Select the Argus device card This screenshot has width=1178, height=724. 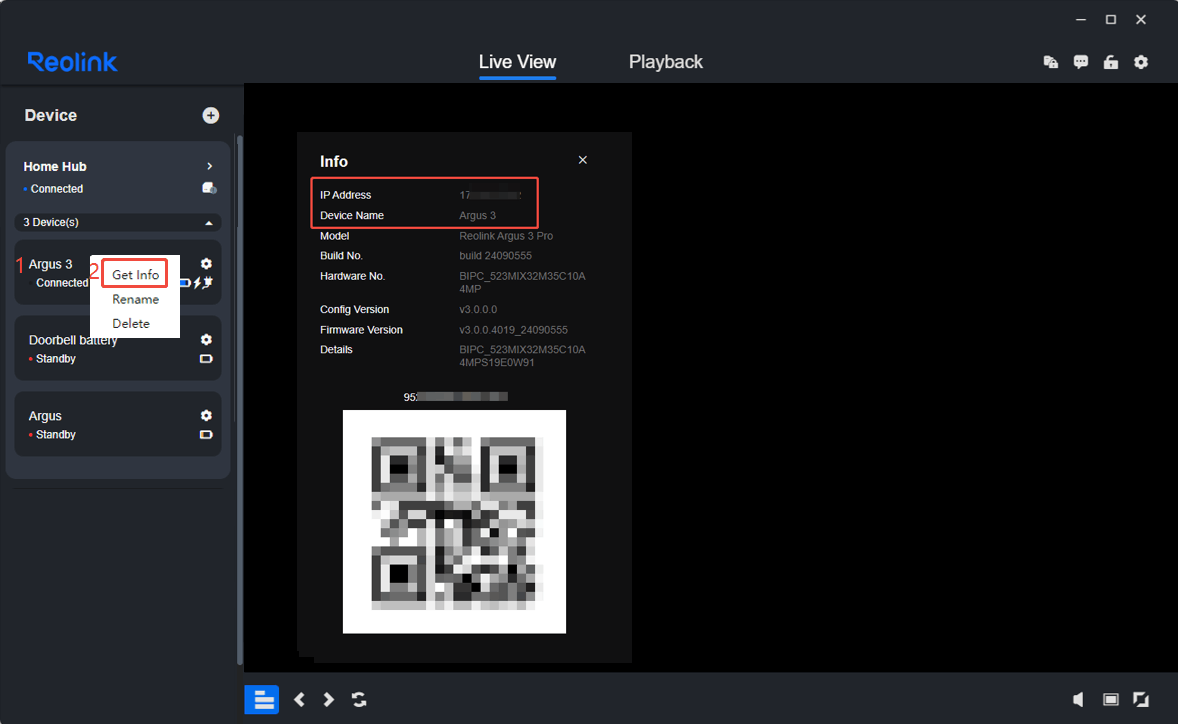[118, 424]
